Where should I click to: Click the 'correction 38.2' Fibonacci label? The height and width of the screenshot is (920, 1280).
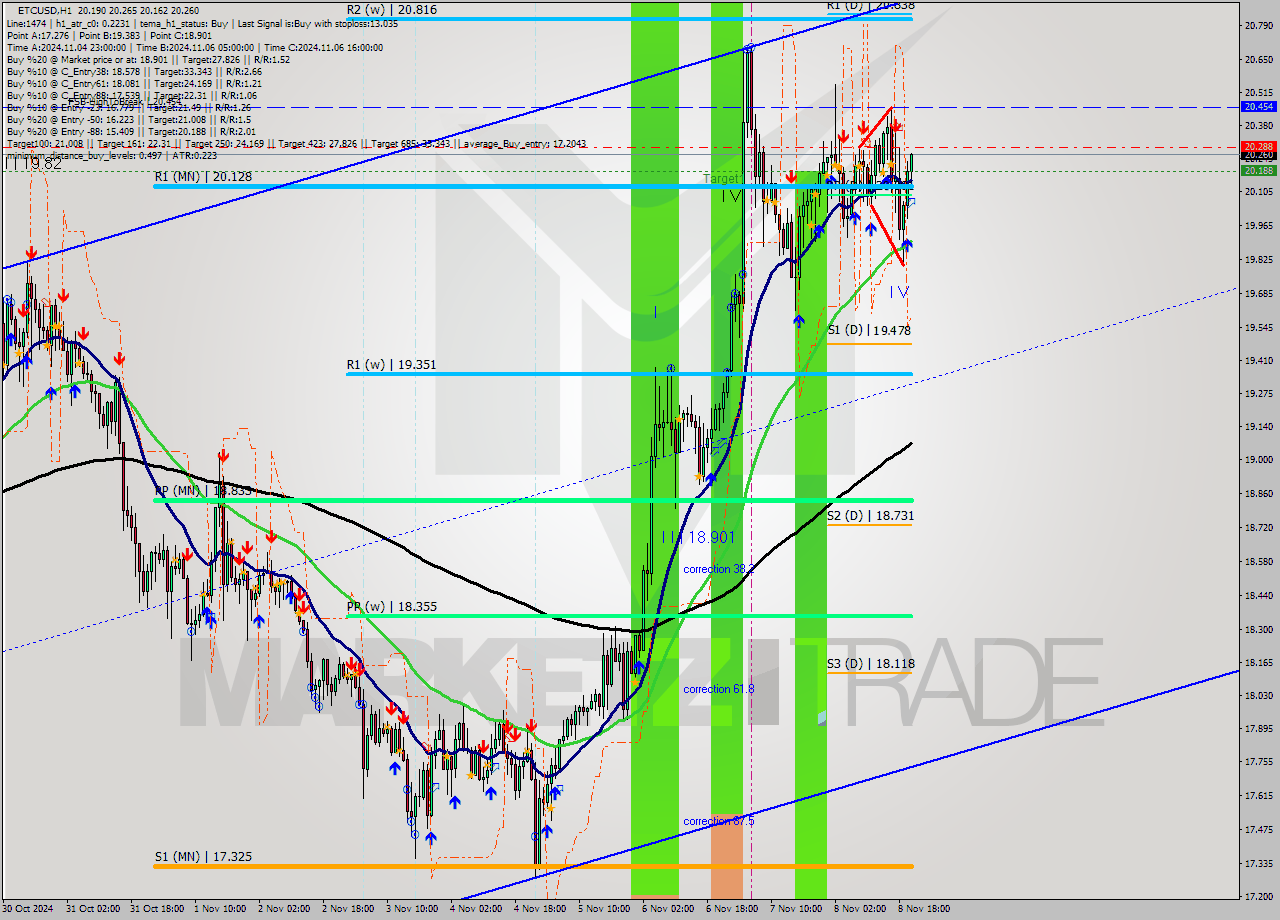718,569
